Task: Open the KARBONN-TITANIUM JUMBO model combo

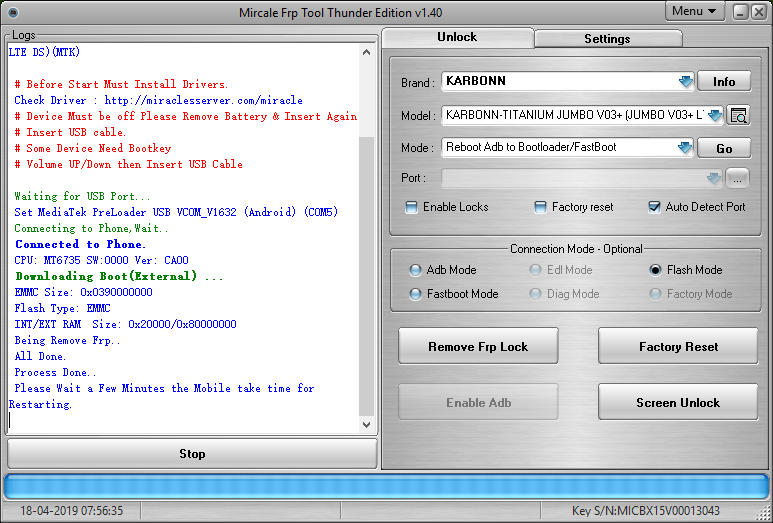Action: (x=582, y=116)
